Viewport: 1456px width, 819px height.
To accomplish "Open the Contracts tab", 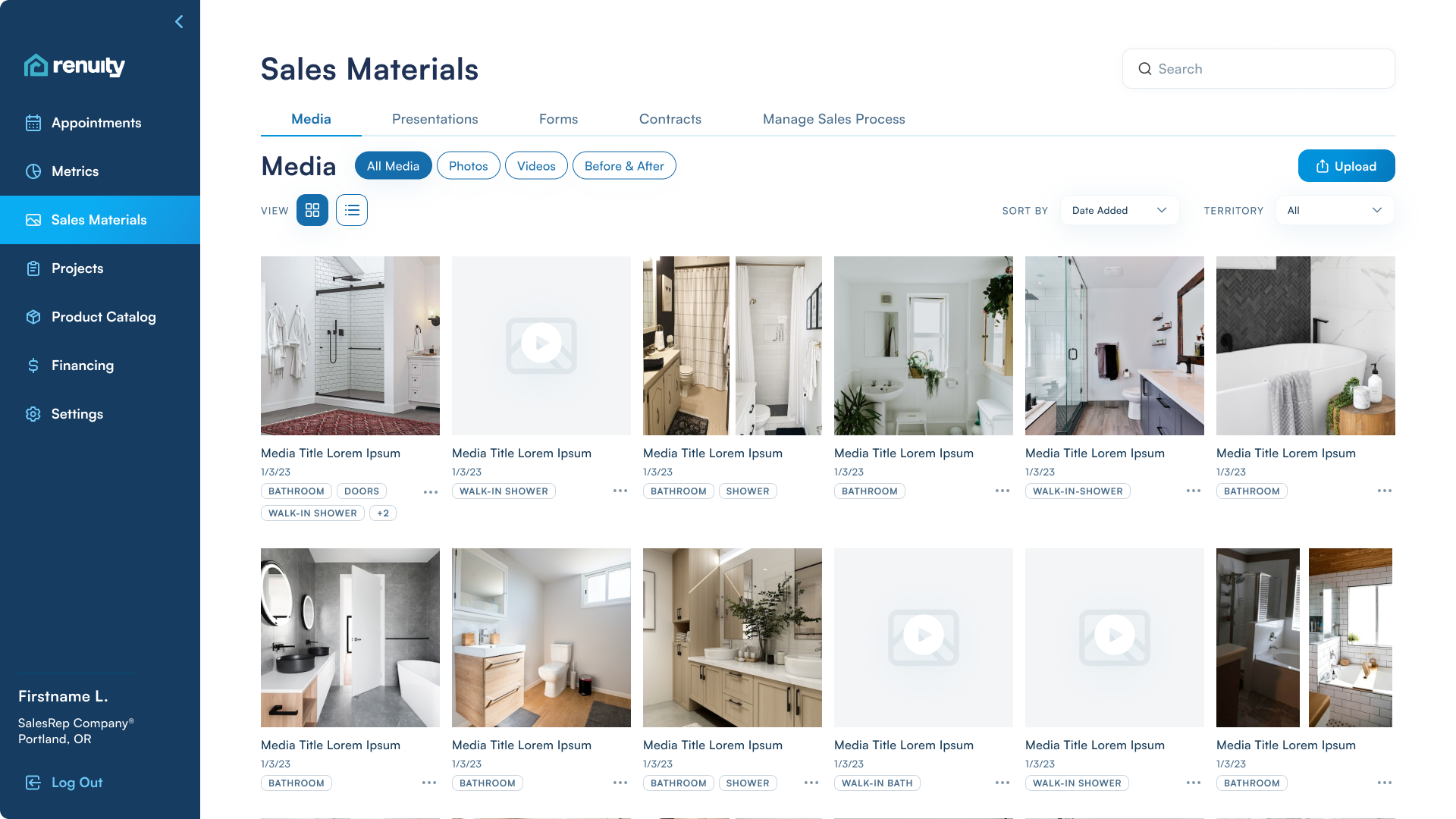I will pyautogui.click(x=670, y=119).
